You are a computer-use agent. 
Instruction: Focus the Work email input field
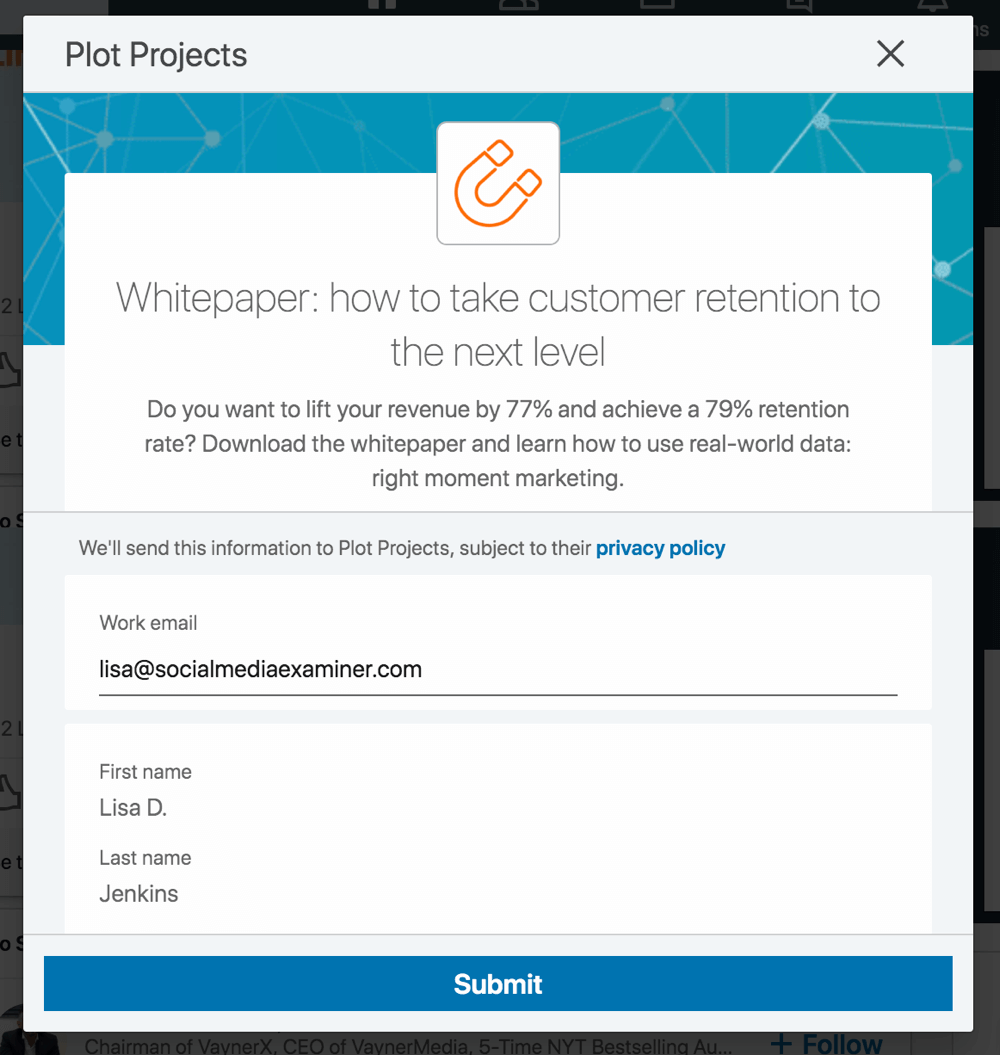(498, 670)
